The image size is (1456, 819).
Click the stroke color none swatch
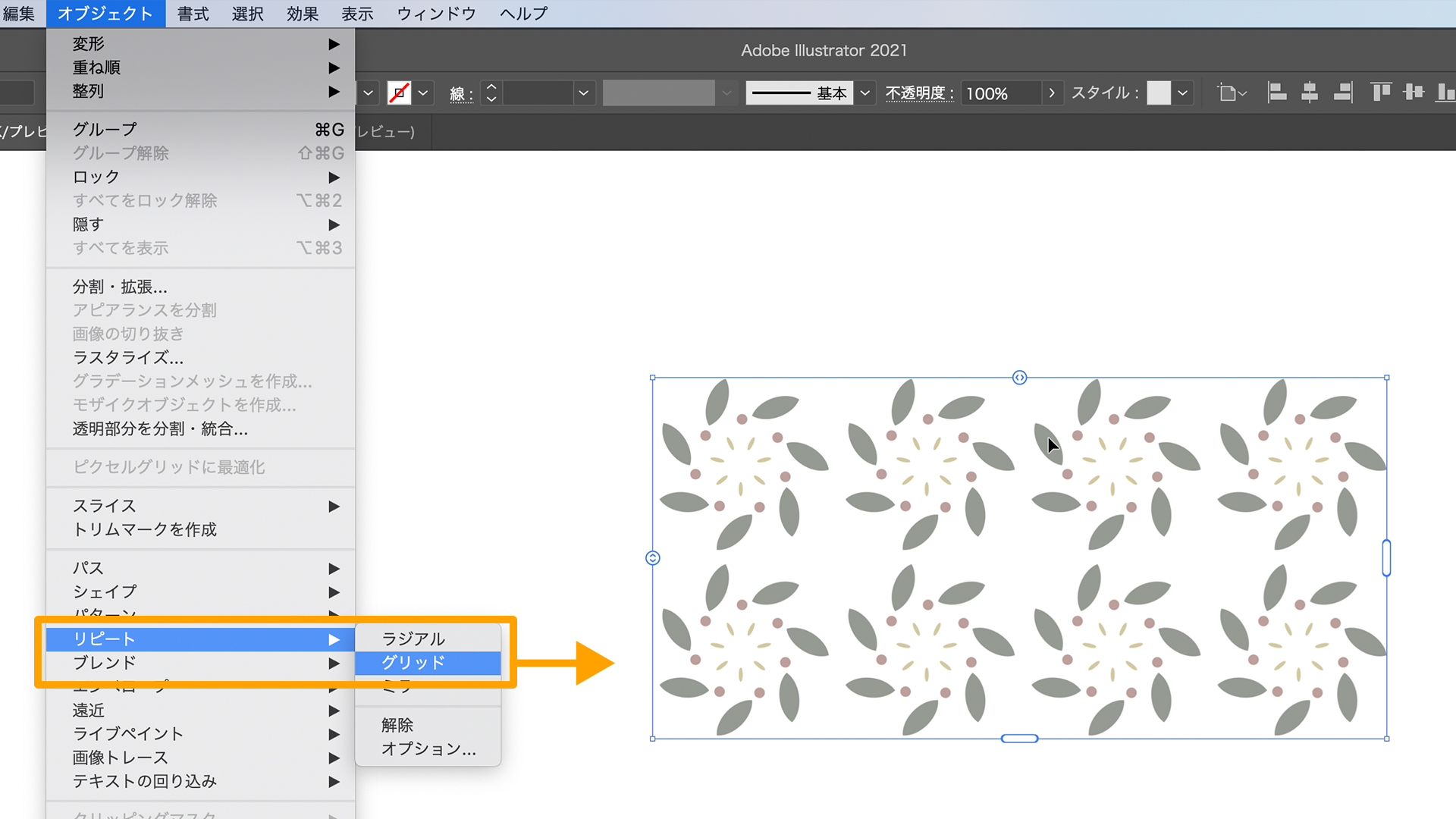pyautogui.click(x=399, y=93)
